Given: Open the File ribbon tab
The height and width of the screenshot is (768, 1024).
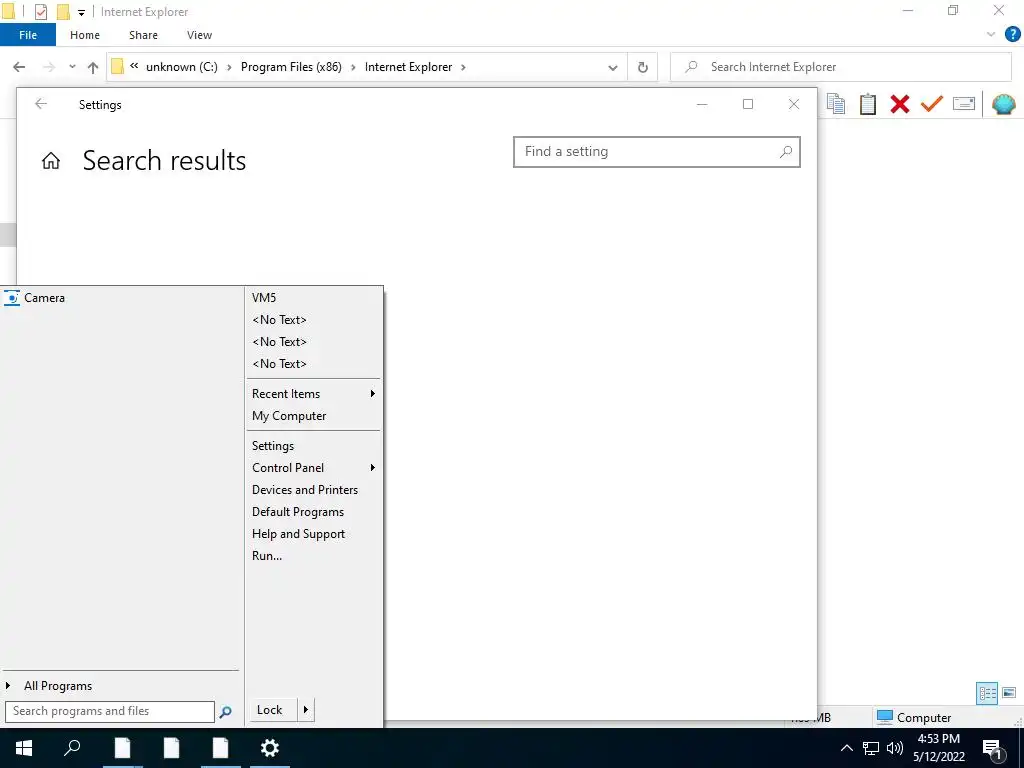Looking at the screenshot, I should click(x=28, y=35).
